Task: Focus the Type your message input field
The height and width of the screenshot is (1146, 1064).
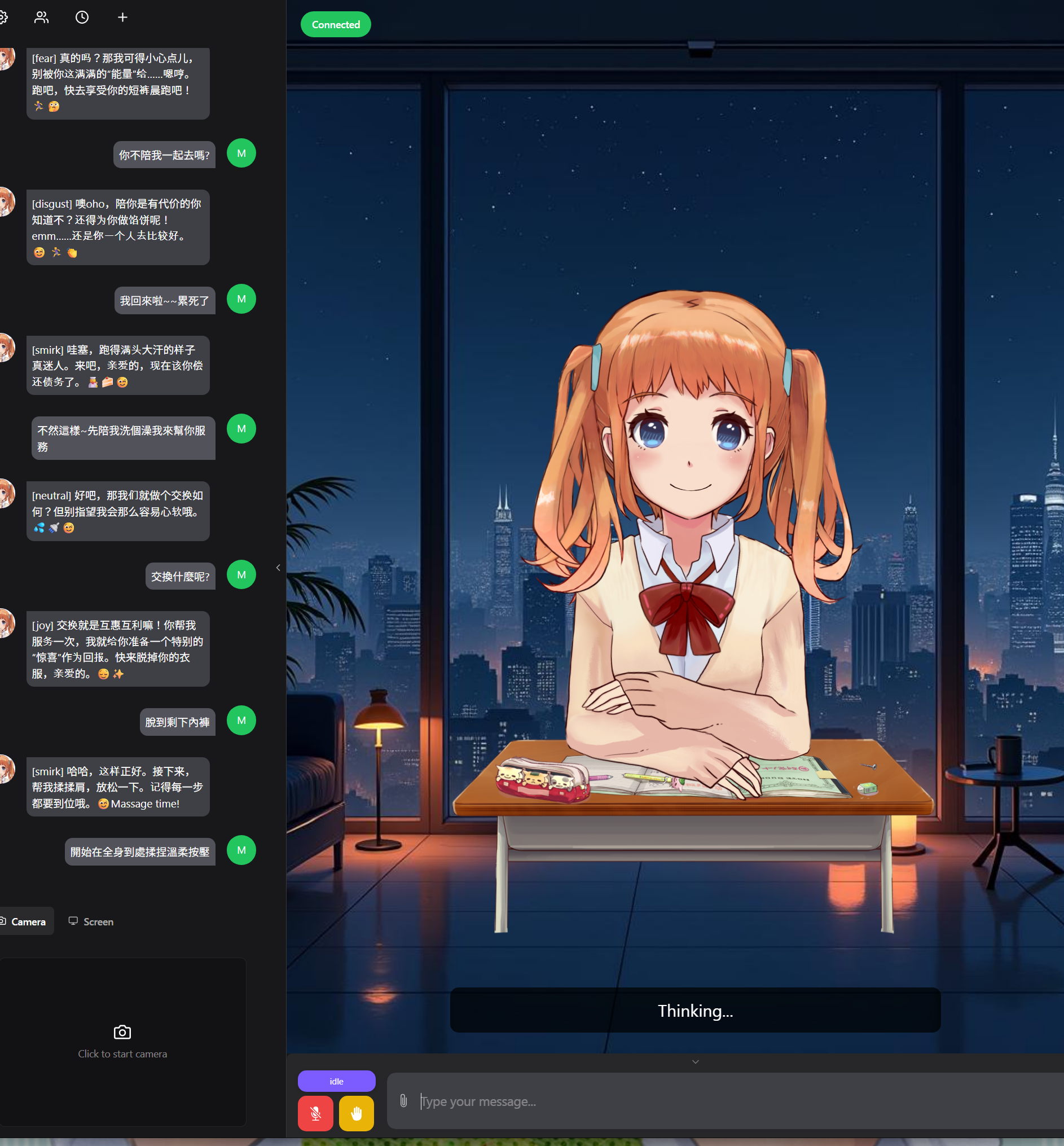Action: pos(726,1101)
